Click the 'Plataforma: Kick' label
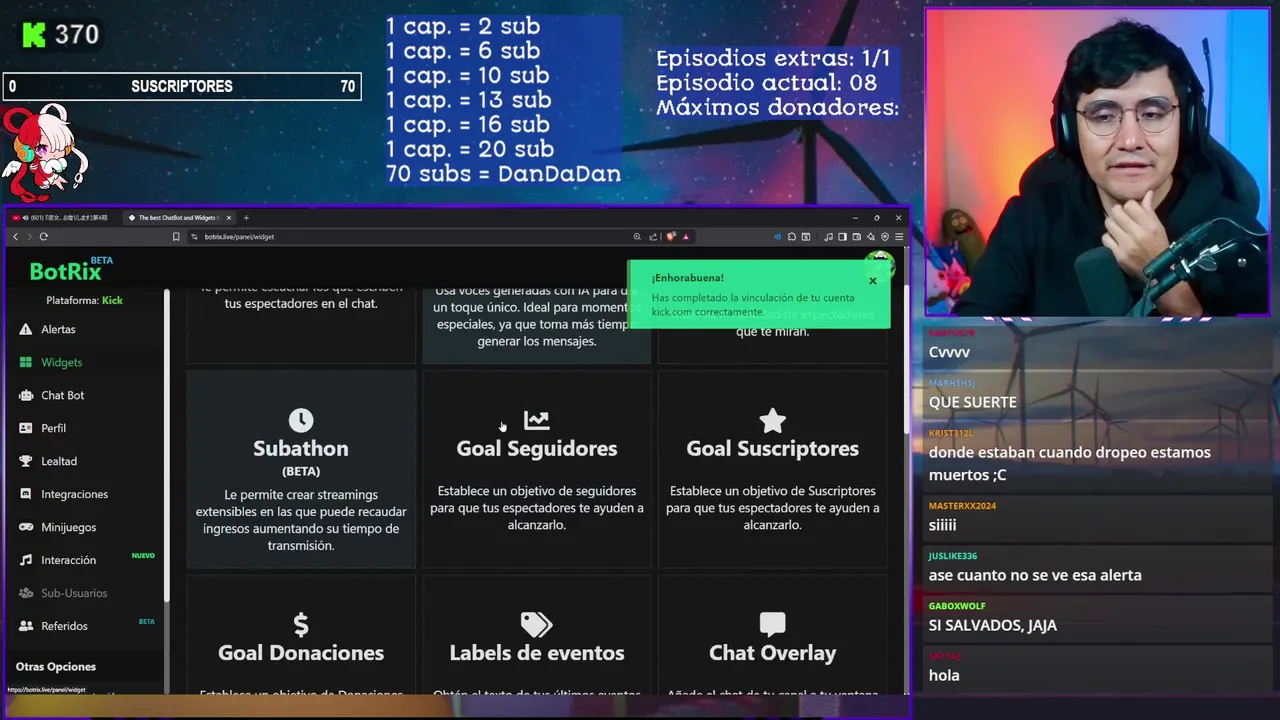This screenshot has height=720, width=1280. click(x=84, y=300)
